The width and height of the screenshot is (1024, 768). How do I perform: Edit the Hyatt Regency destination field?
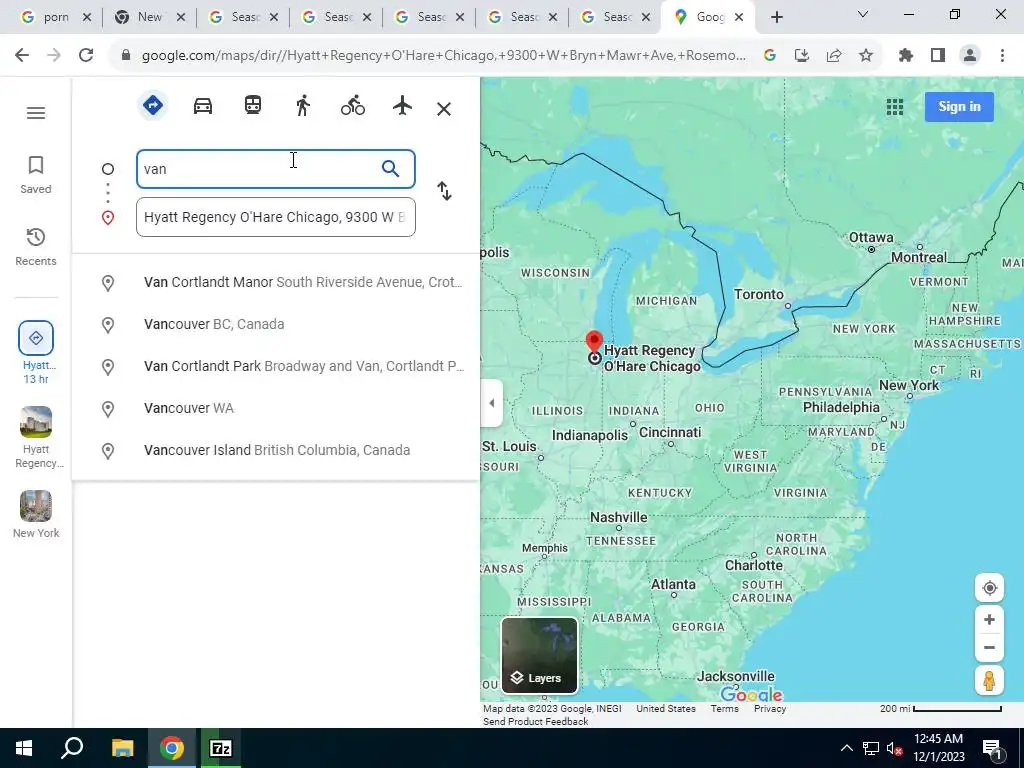point(276,217)
